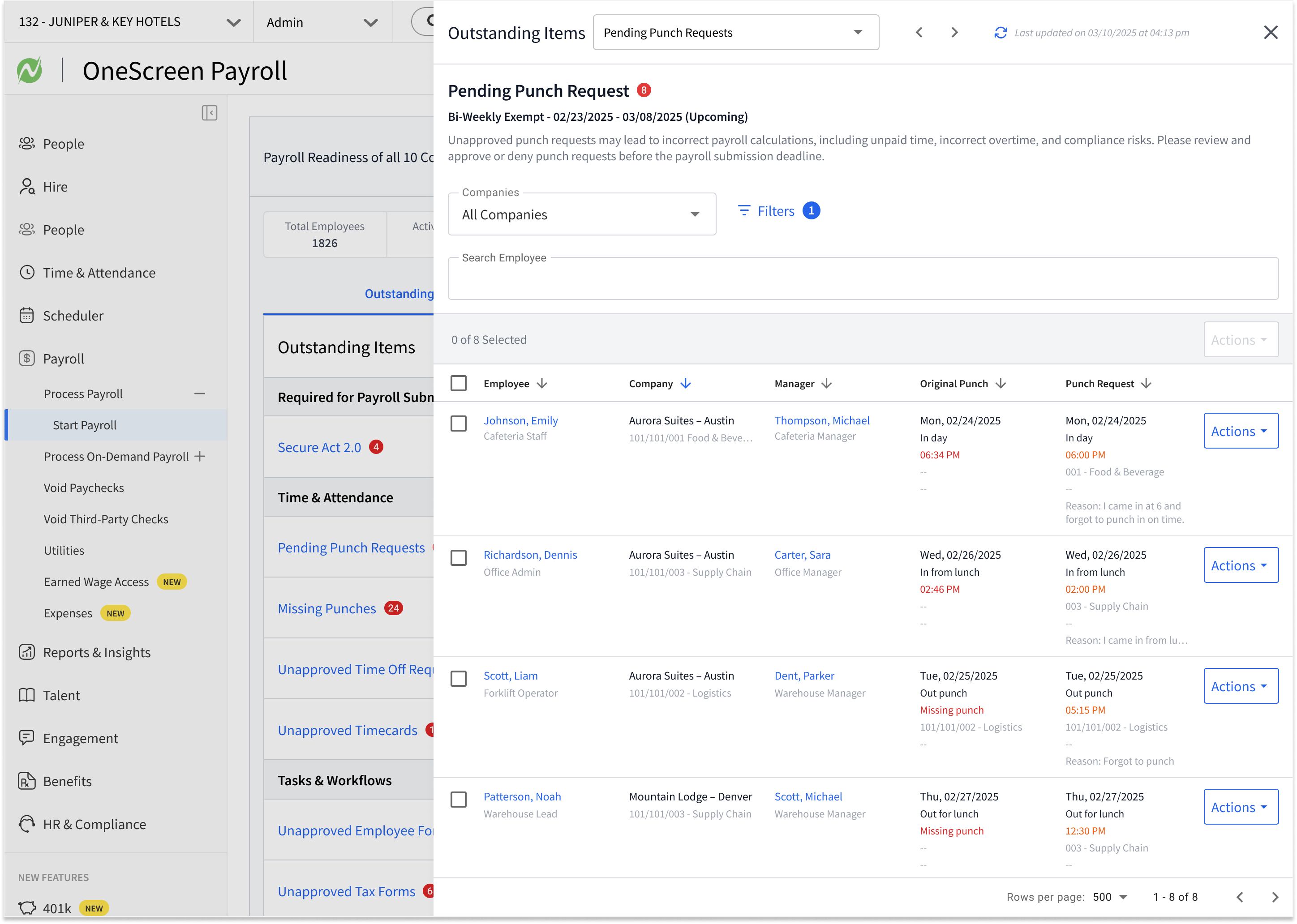Go to next outstanding item arrow
Image resolution: width=1297 pixels, height=924 pixels.
[x=954, y=32]
